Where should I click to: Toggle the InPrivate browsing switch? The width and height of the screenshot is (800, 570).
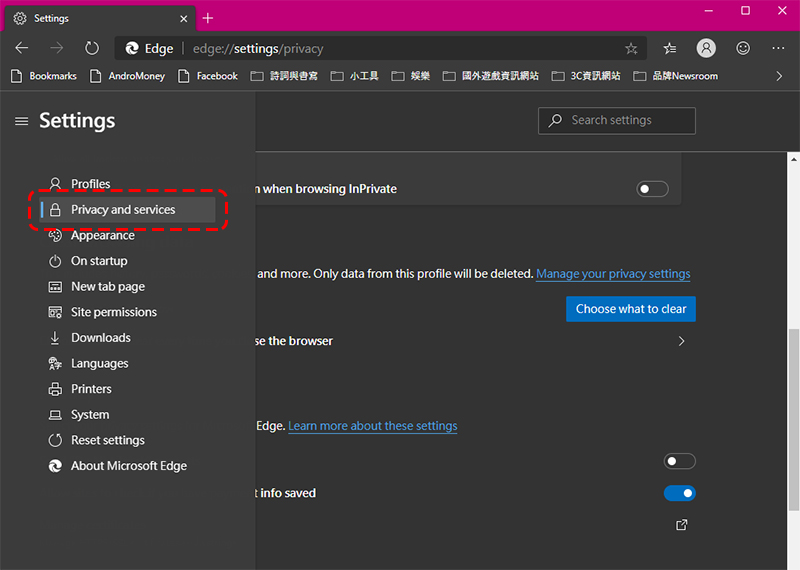coord(653,189)
